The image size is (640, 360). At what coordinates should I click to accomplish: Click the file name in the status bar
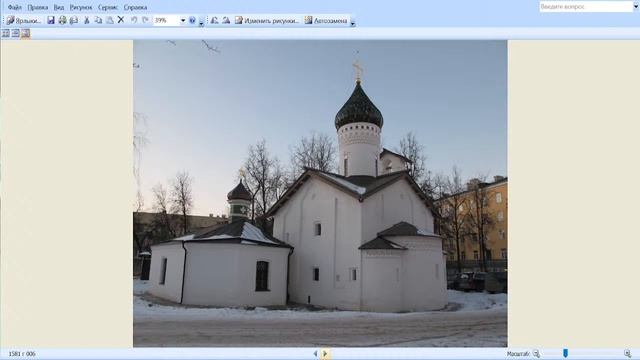point(22,354)
